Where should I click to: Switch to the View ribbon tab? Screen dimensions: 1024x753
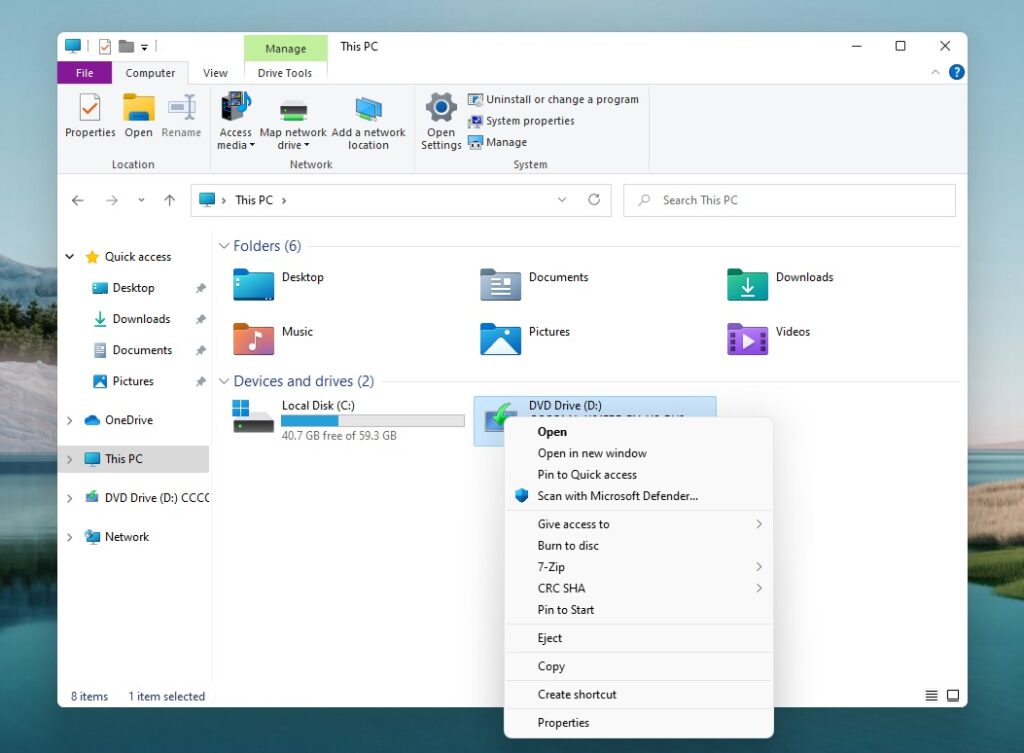pos(215,72)
